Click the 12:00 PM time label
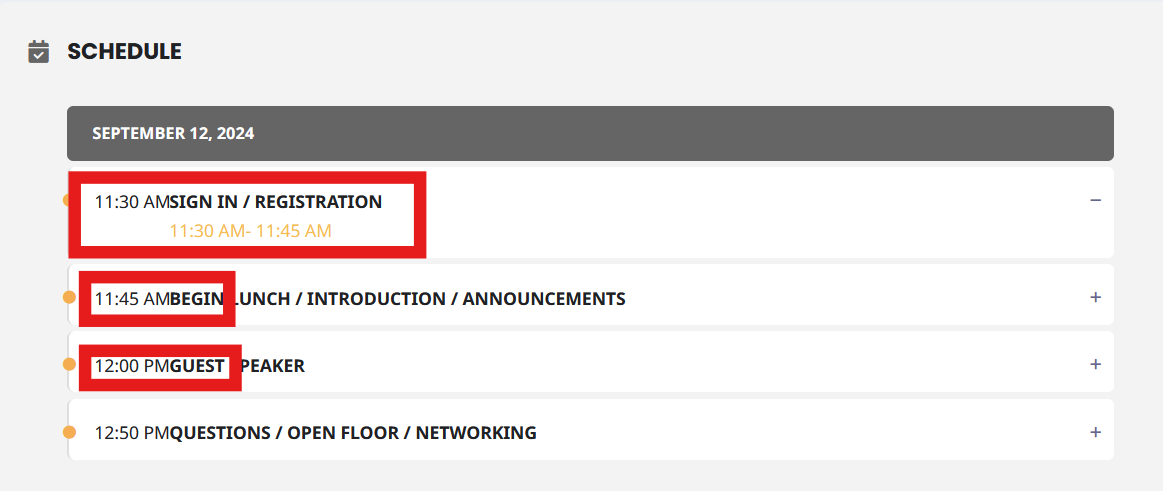The height and width of the screenshot is (491, 1163). click(x=132, y=366)
